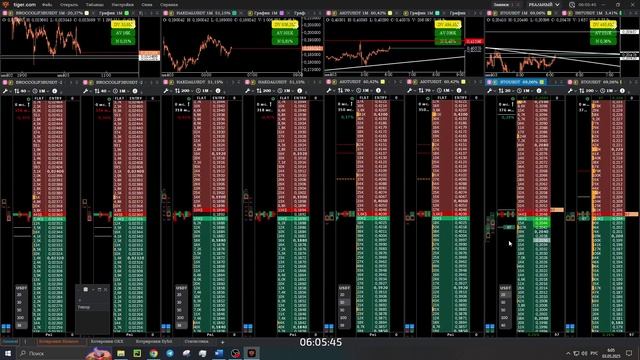
Task: Open the Открыть menu
Action: pyautogui.click(x=69, y=4)
